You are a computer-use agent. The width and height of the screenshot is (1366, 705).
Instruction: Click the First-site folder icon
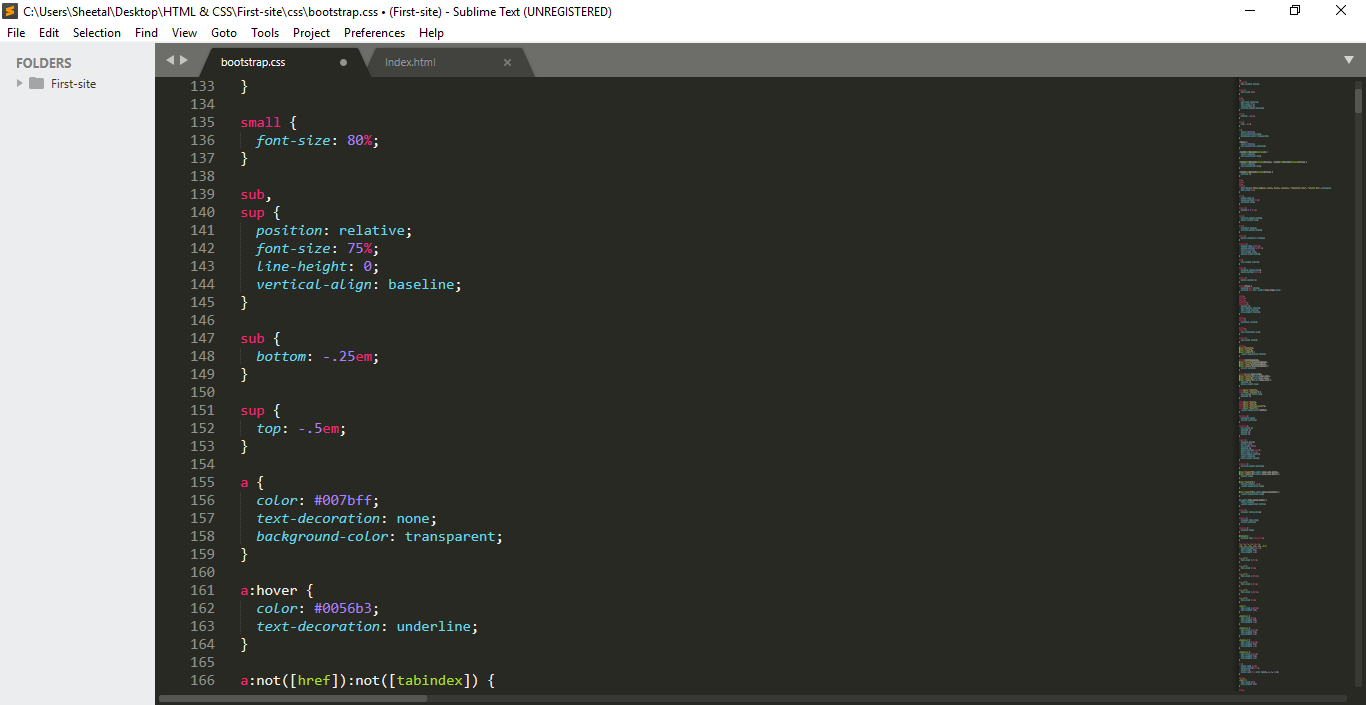(37, 84)
